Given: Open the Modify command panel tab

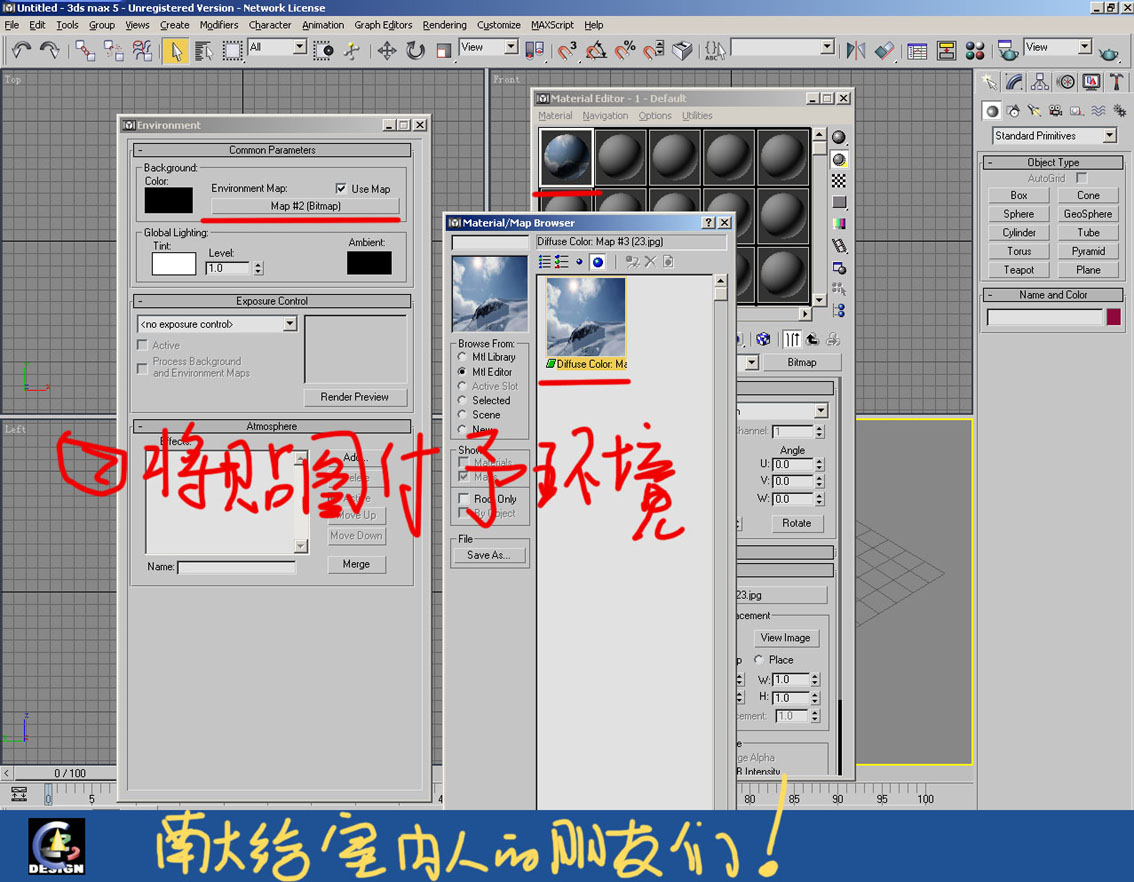Looking at the screenshot, I should 1015,82.
